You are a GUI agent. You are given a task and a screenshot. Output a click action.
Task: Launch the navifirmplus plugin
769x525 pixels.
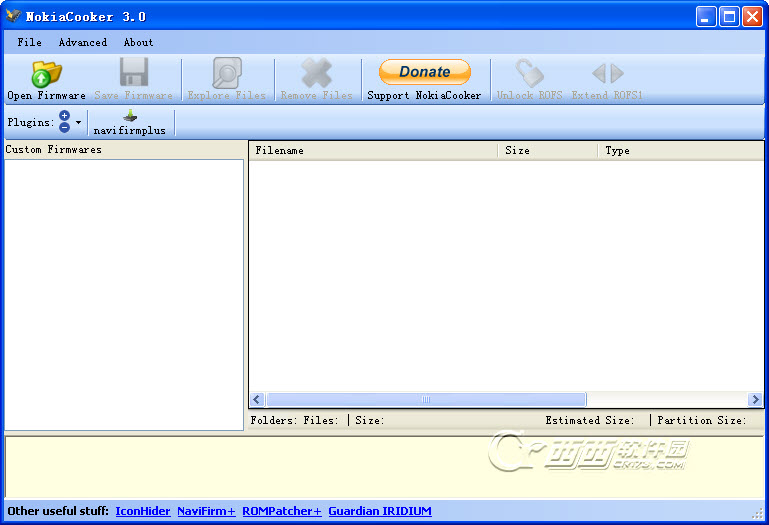pyautogui.click(x=130, y=123)
